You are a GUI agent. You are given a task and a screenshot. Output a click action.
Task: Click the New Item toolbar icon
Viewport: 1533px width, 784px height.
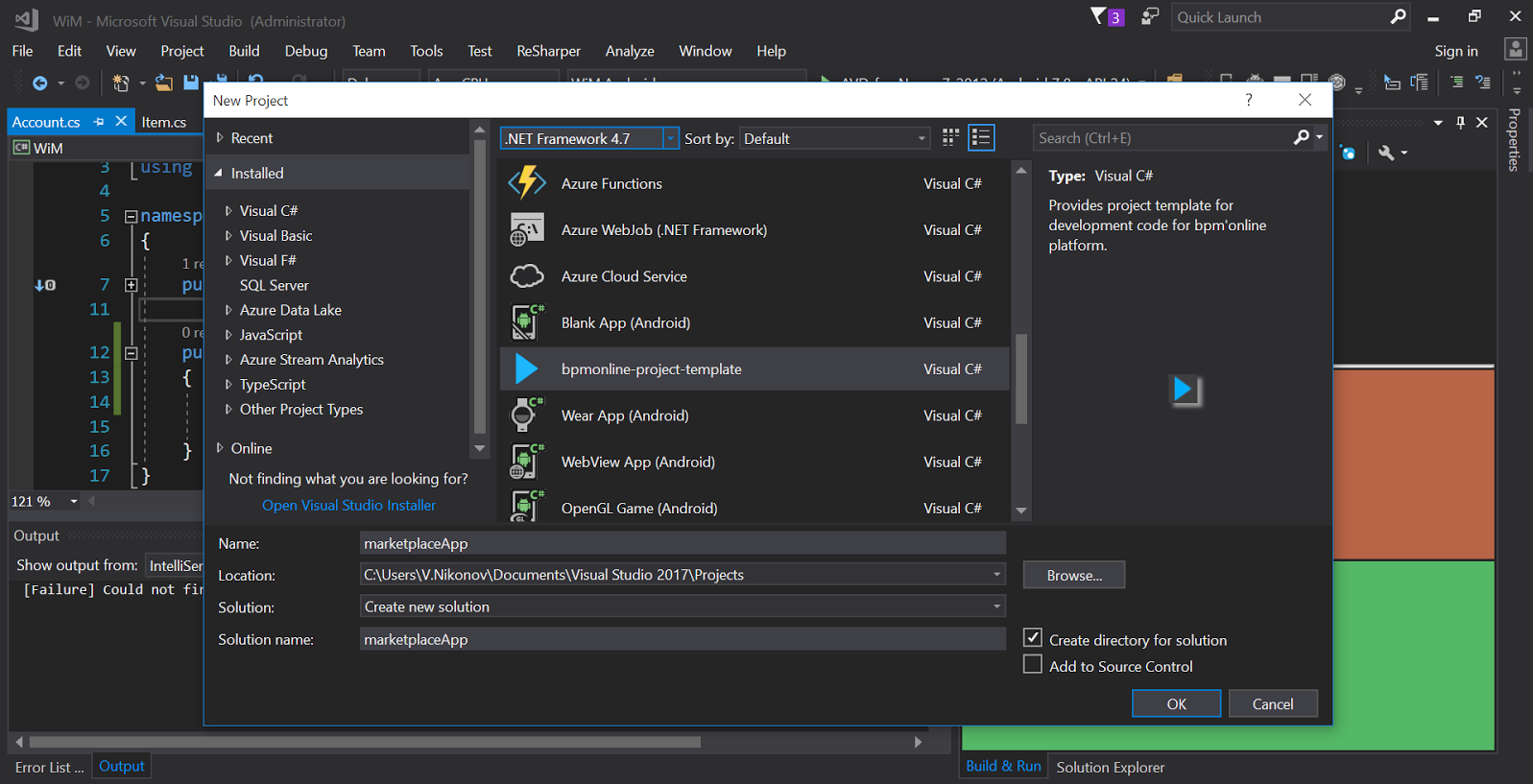coord(121,83)
